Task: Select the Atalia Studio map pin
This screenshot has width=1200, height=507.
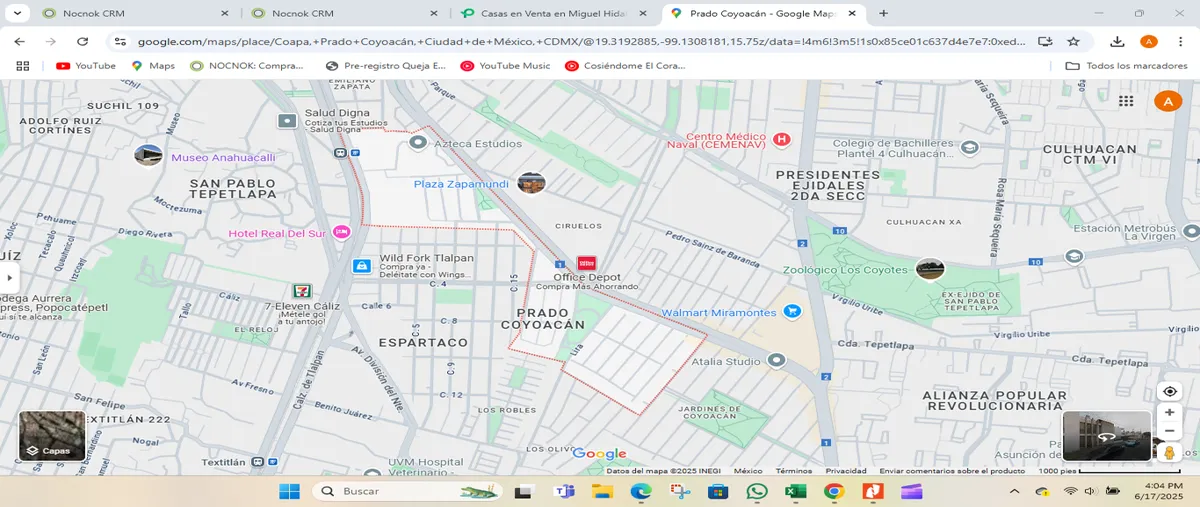Action: click(777, 361)
